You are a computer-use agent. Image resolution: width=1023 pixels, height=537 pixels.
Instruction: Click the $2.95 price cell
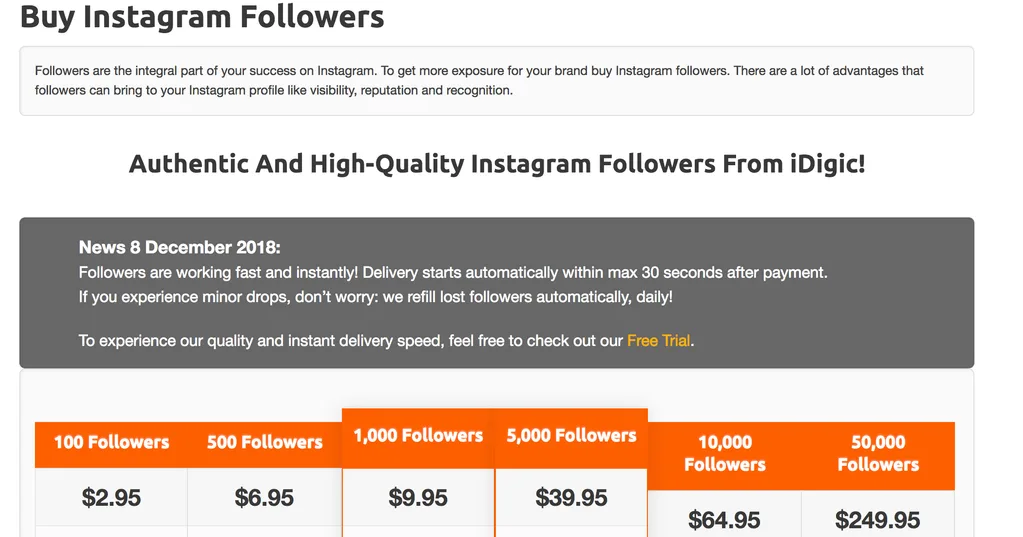point(112,497)
